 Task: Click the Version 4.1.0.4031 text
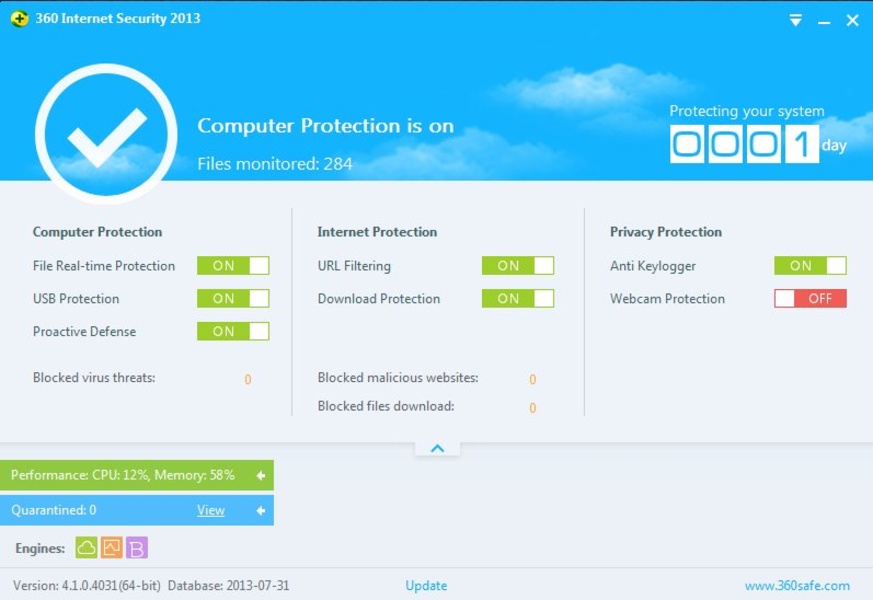[87, 586]
